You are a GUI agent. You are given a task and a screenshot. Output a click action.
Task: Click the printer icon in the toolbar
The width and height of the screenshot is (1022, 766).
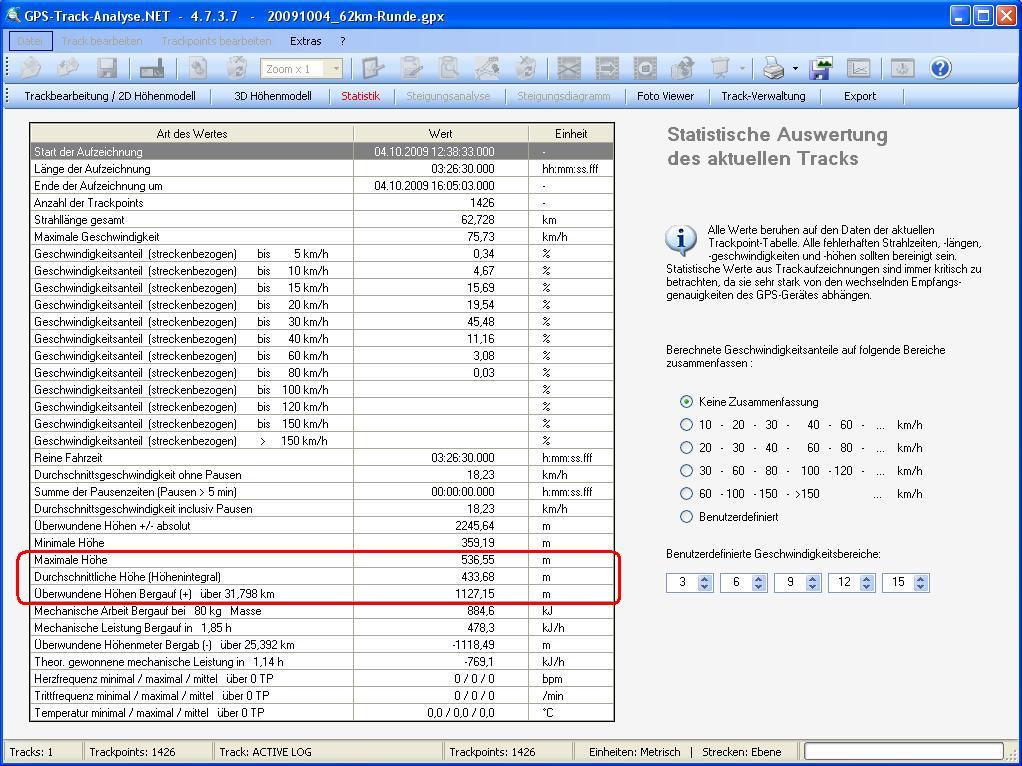pyautogui.click(x=773, y=68)
